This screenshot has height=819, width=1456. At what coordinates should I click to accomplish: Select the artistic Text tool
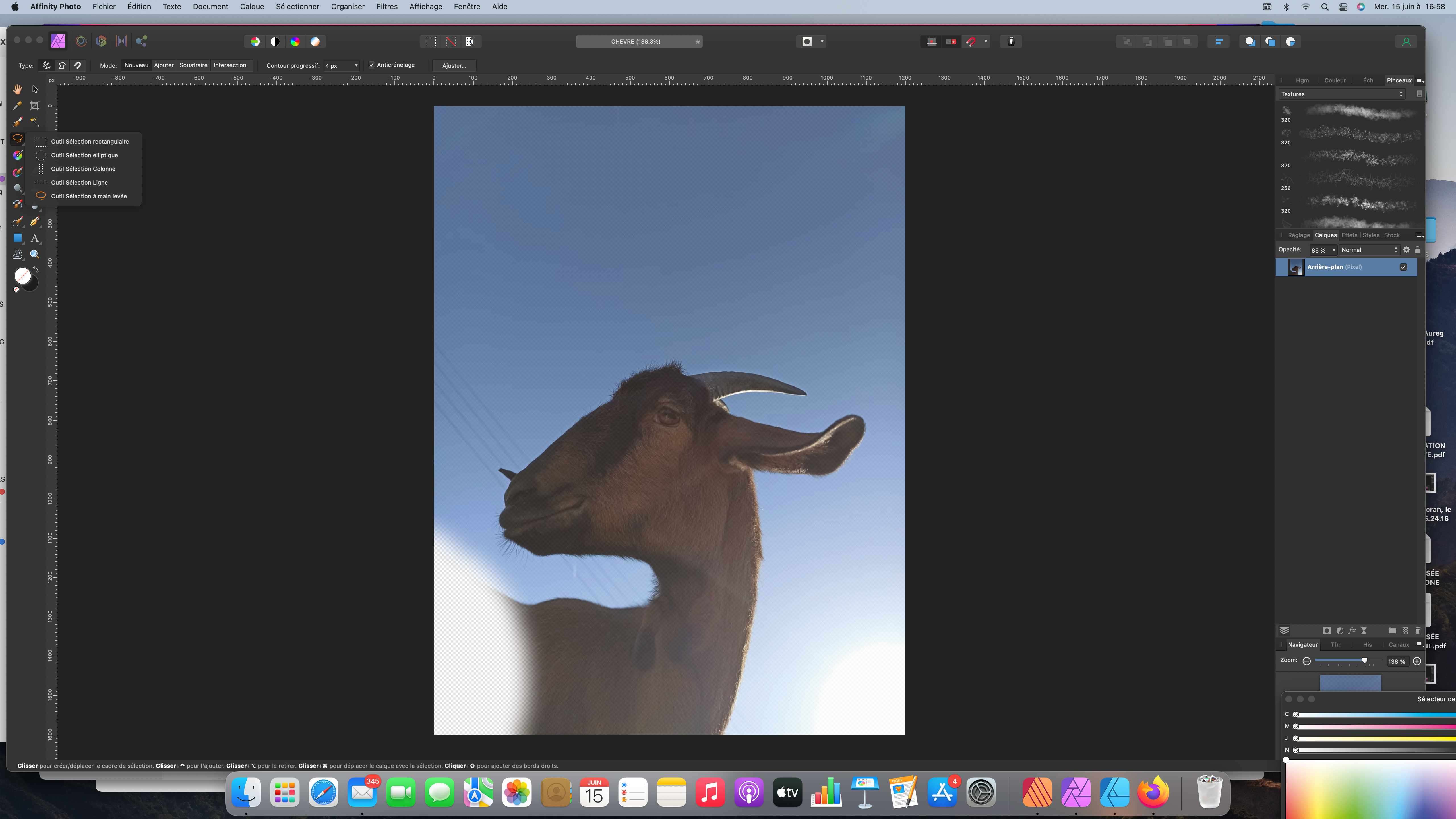[34, 238]
